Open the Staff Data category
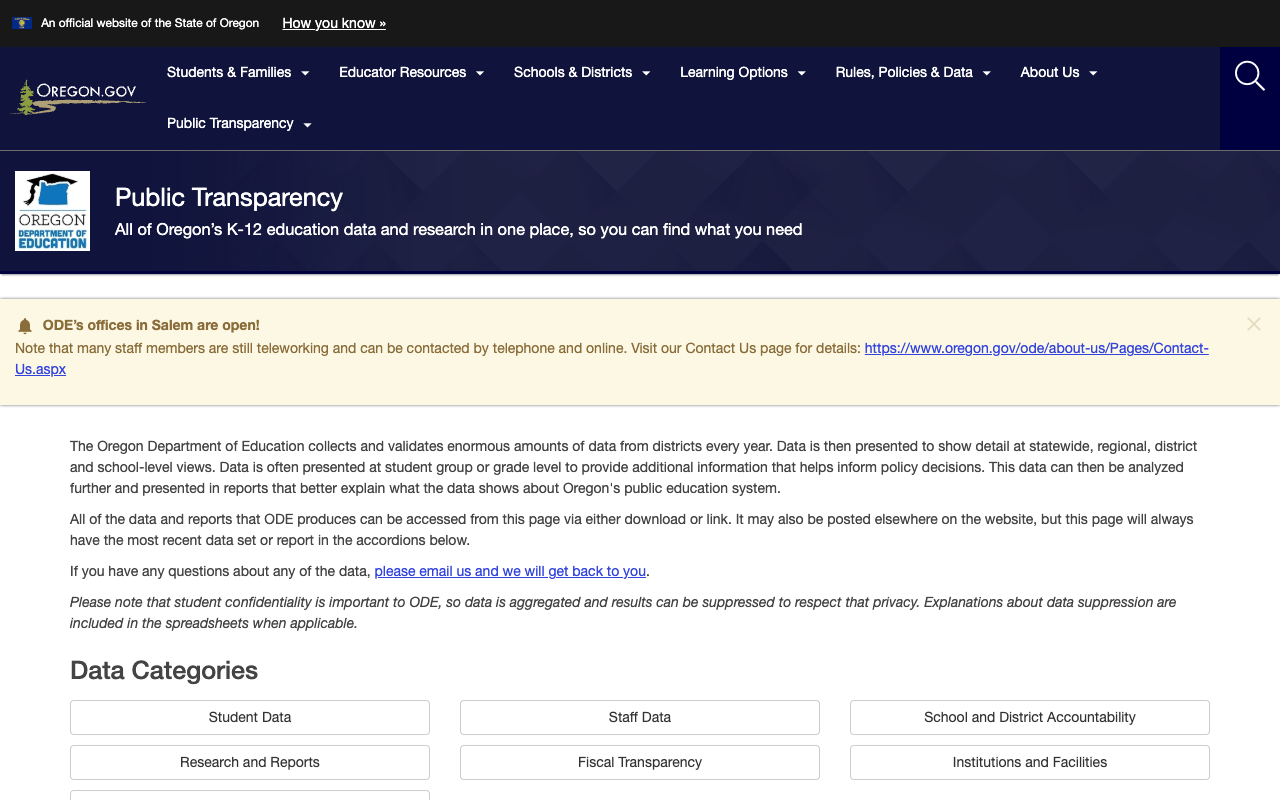1280x800 pixels. pyautogui.click(x=640, y=717)
